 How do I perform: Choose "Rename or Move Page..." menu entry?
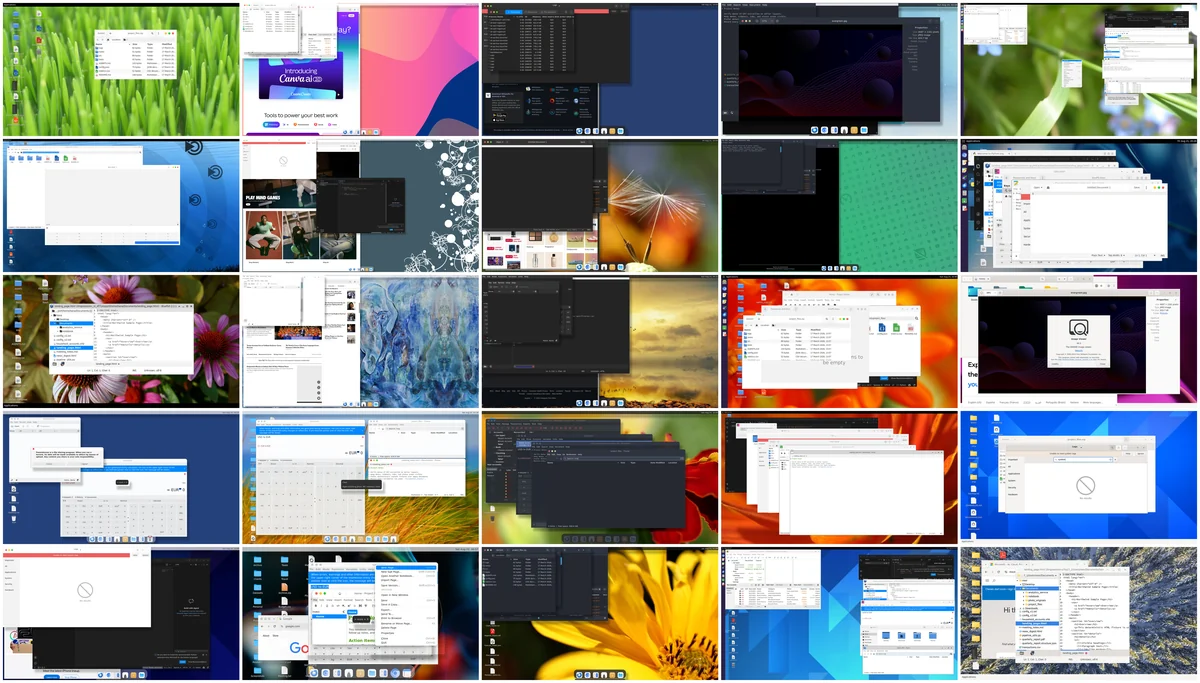click(407, 624)
